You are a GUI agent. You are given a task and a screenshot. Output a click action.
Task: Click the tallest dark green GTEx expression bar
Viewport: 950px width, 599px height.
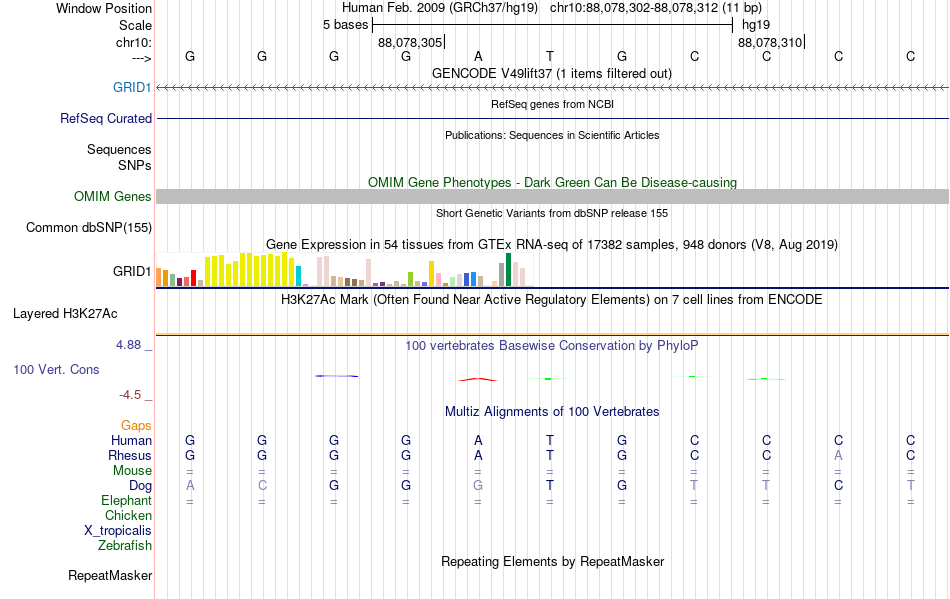pos(508,270)
